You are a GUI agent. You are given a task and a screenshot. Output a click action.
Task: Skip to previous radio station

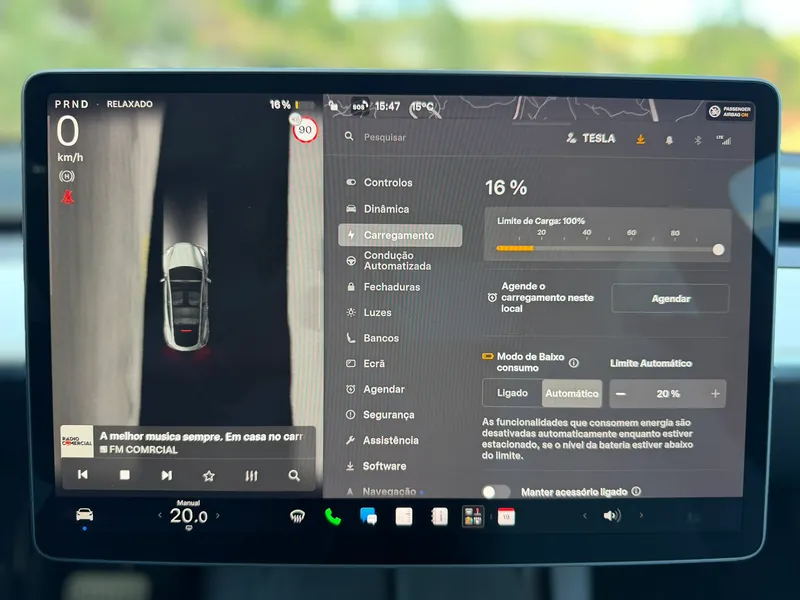[x=83, y=474]
